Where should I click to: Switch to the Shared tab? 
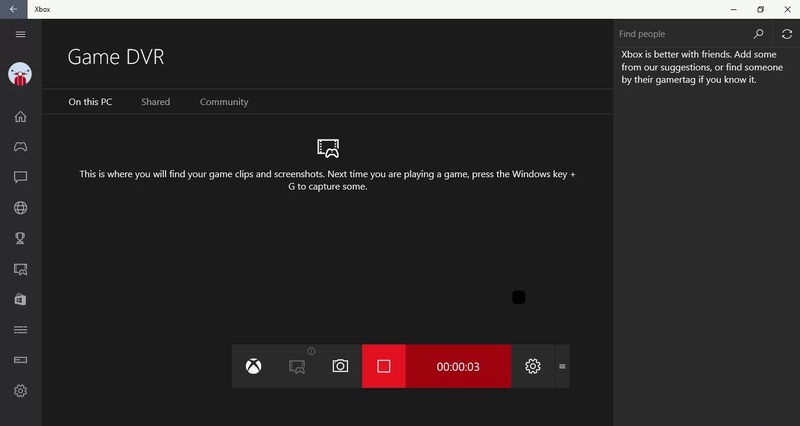(x=155, y=102)
